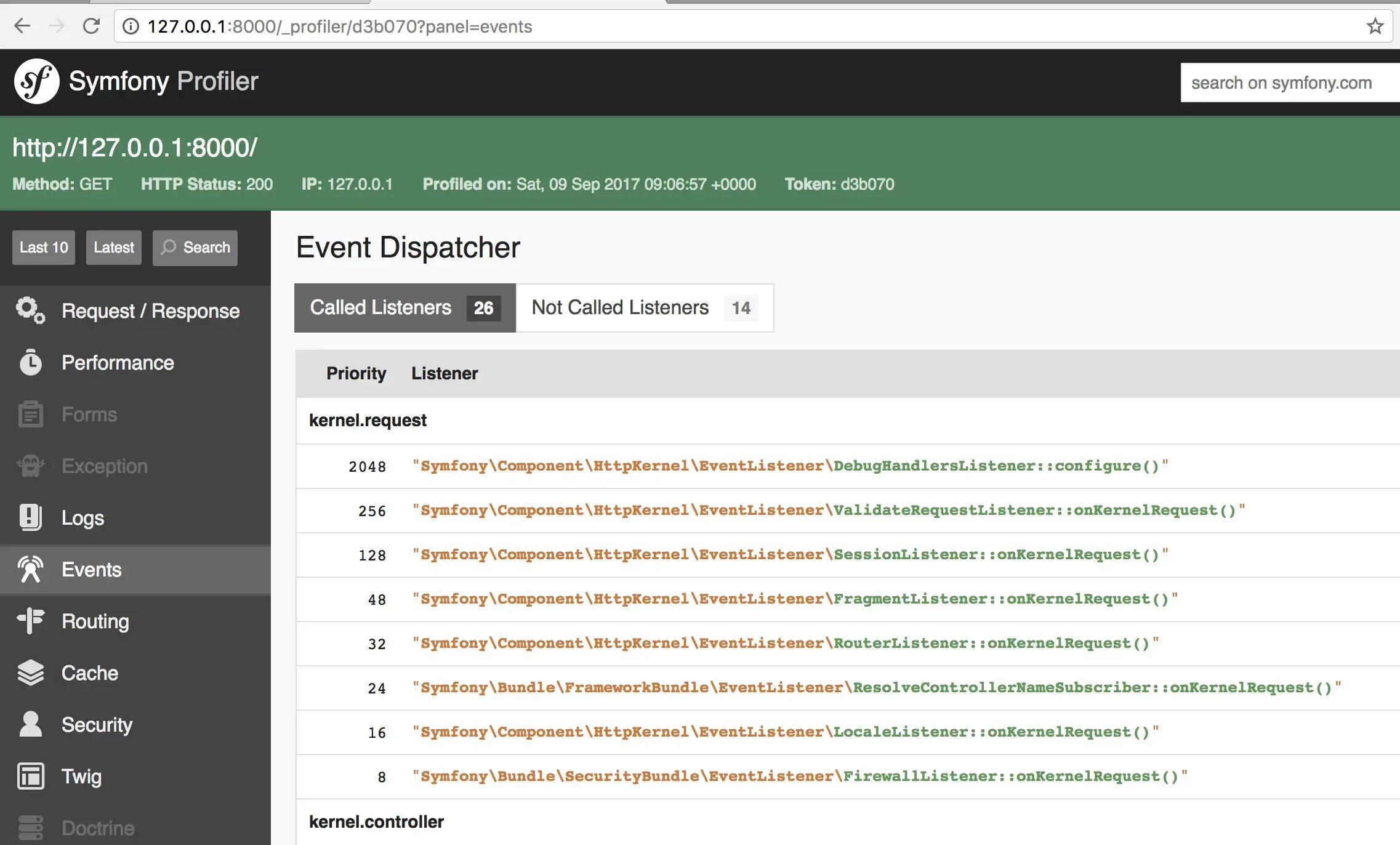Click the Request / Response gears icon

(x=30, y=310)
